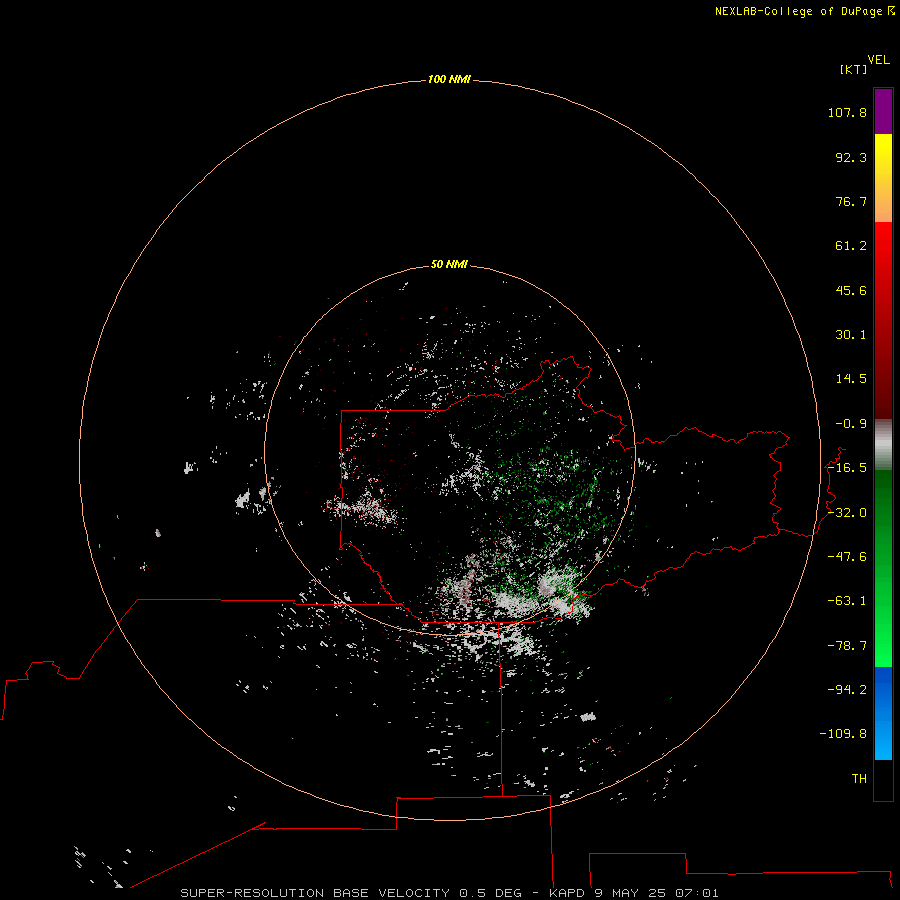Viewport: 900px width, 900px height.
Task: Select the 76.7 velocity scale value
Action: 851,201
